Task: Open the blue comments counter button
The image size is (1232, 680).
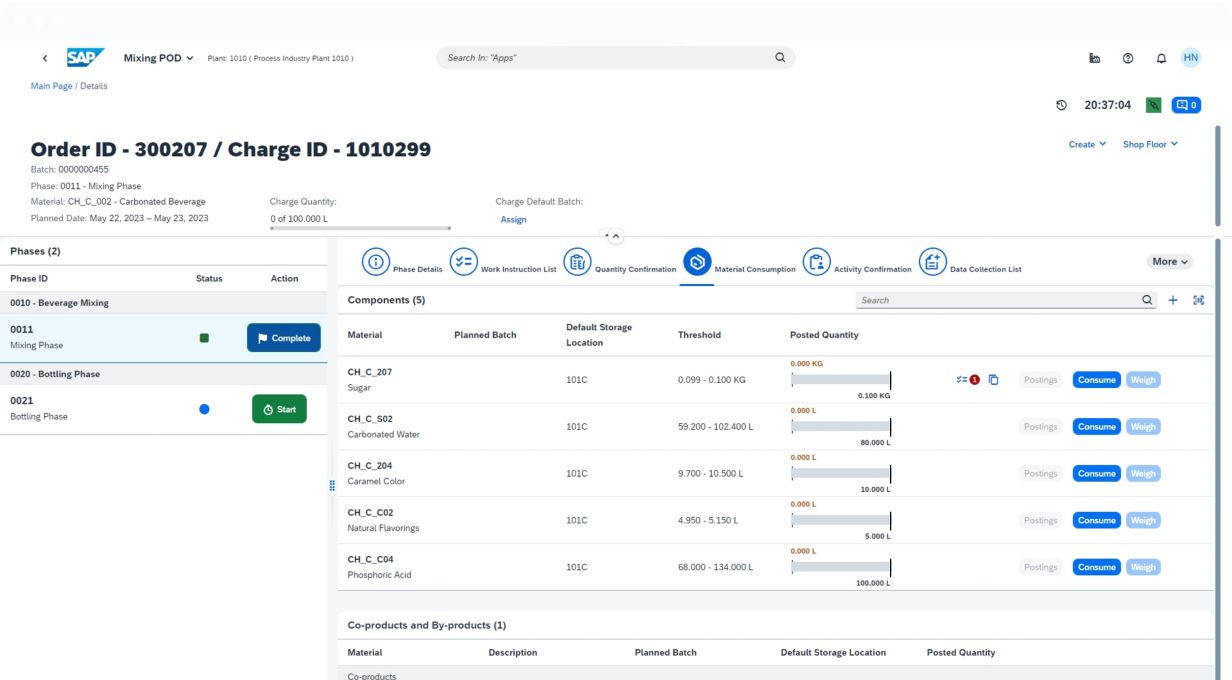Action: pyautogui.click(x=1186, y=105)
